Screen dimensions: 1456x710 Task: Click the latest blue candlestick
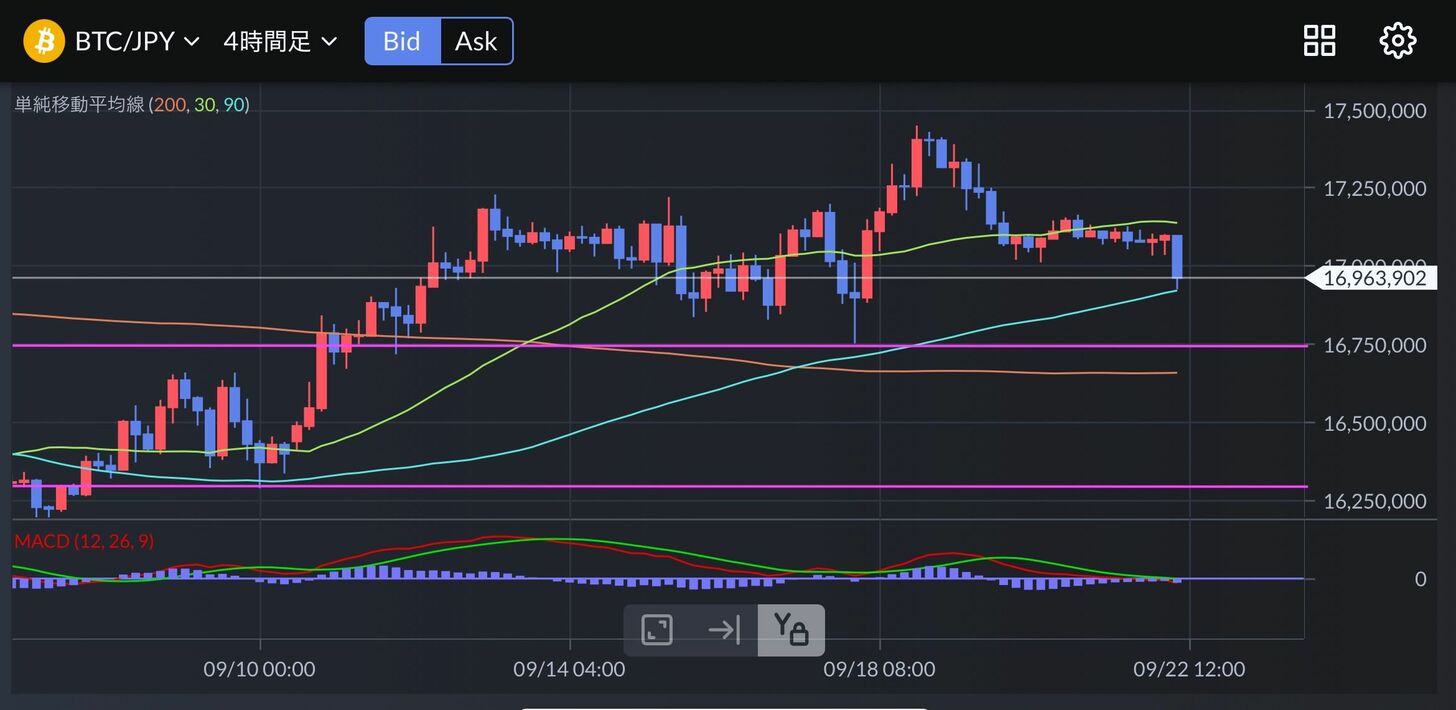[x=1177, y=257]
